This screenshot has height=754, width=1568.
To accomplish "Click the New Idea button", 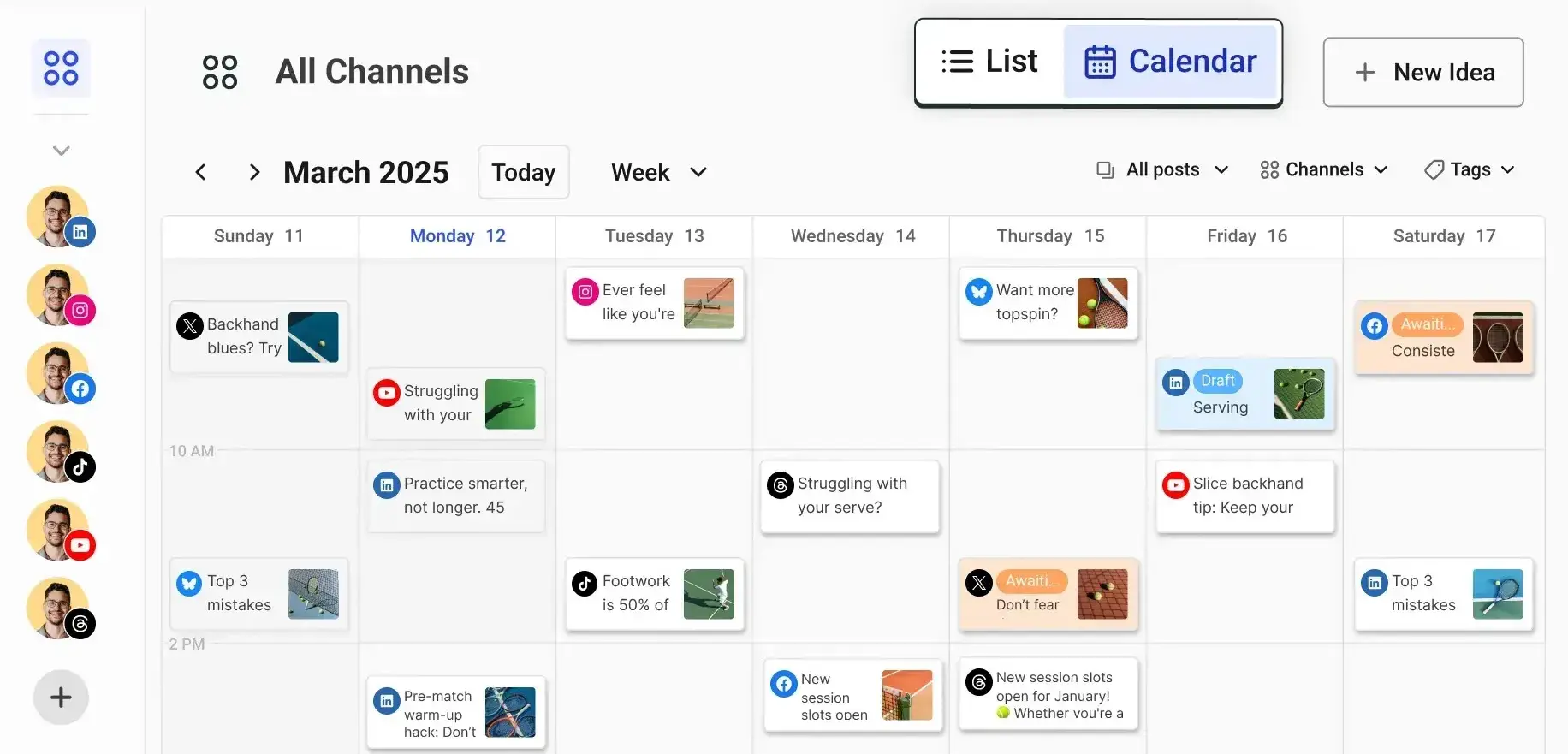I will (x=1423, y=72).
